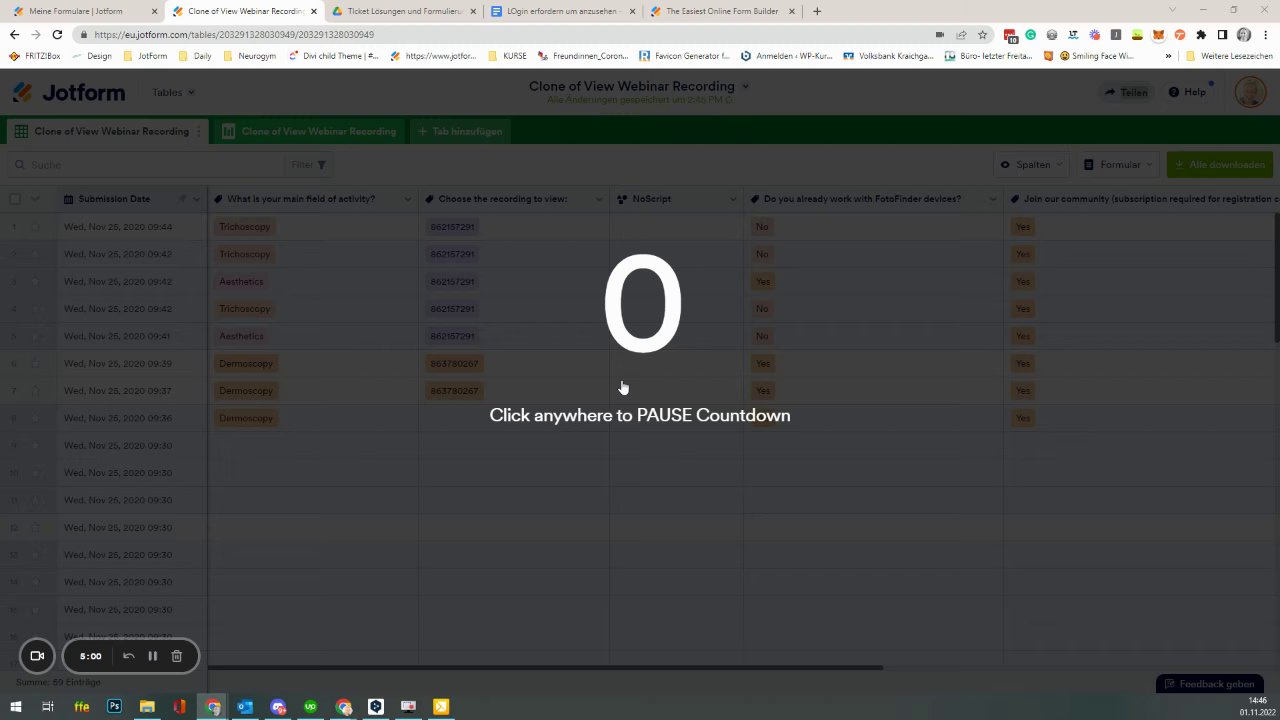Screen dimensions: 1280x720
Task: Open the Jotform bookmark folder
Action: tap(145, 56)
